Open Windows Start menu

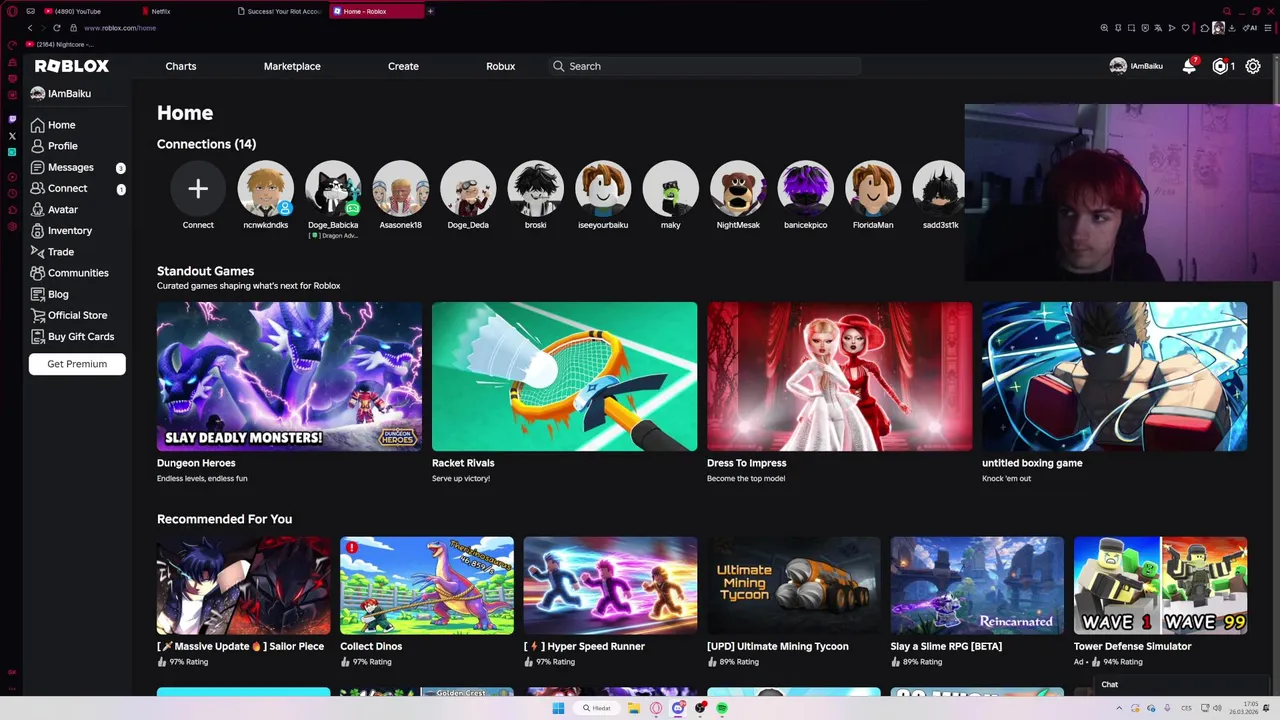(558, 708)
